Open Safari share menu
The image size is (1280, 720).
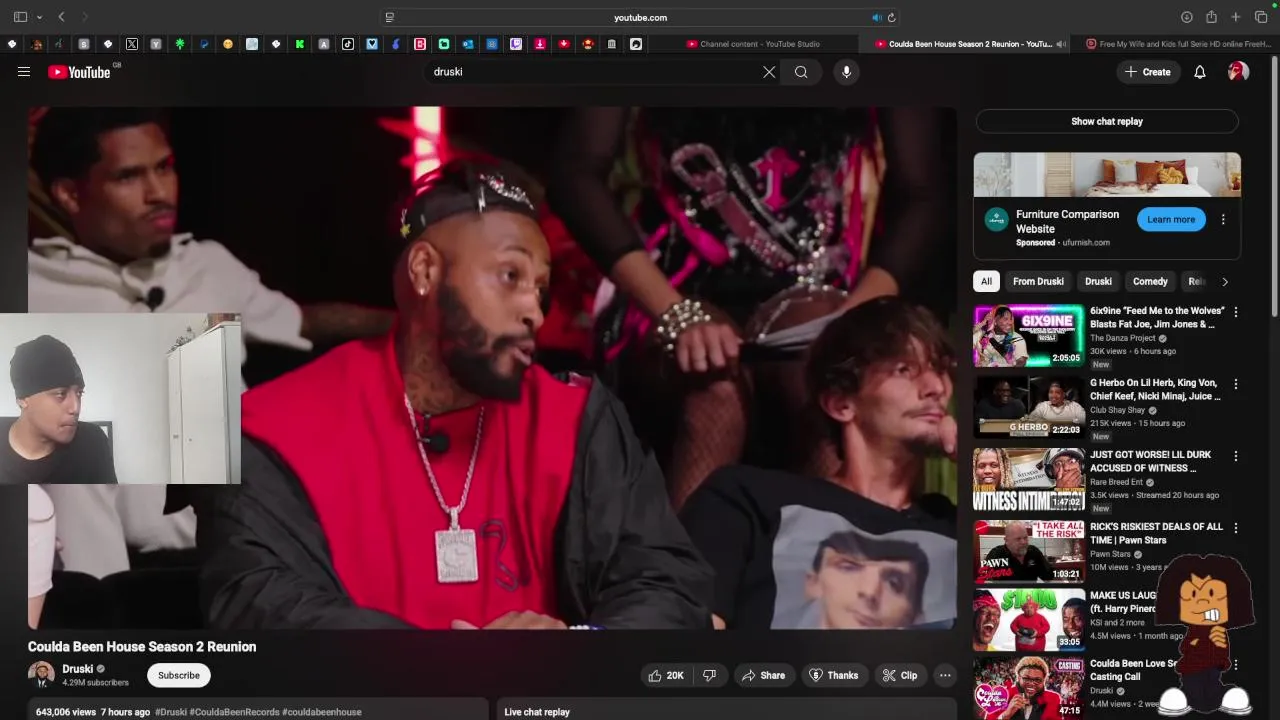[1211, 17]
